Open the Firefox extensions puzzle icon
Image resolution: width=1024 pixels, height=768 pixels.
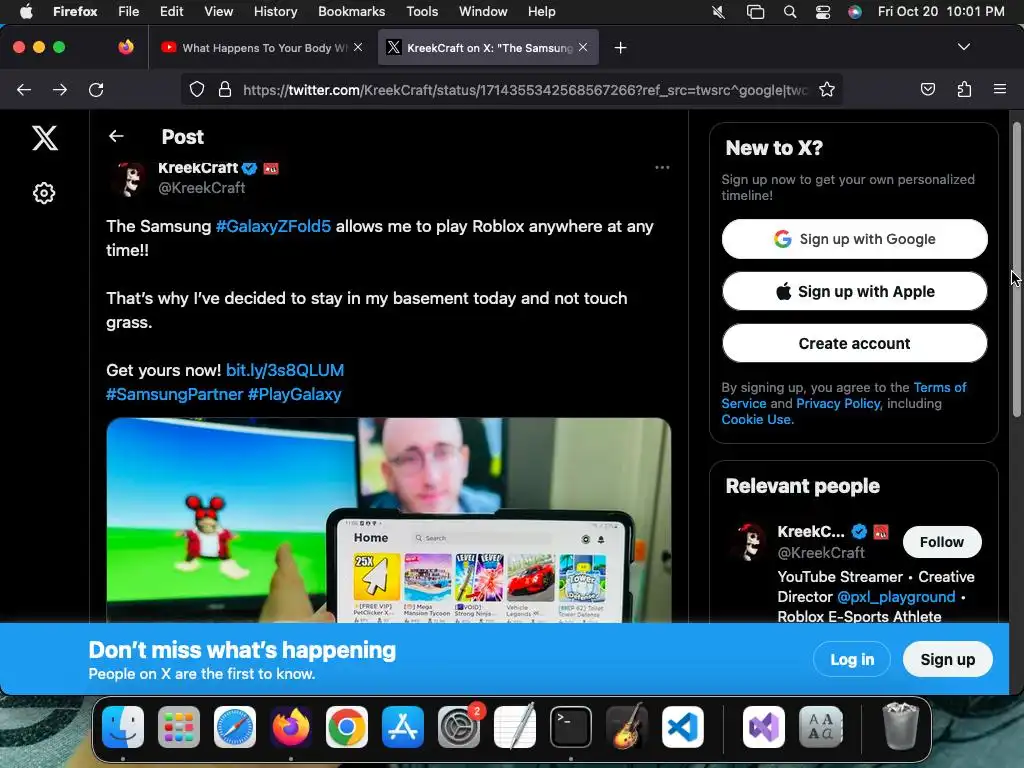pos(964,89)
